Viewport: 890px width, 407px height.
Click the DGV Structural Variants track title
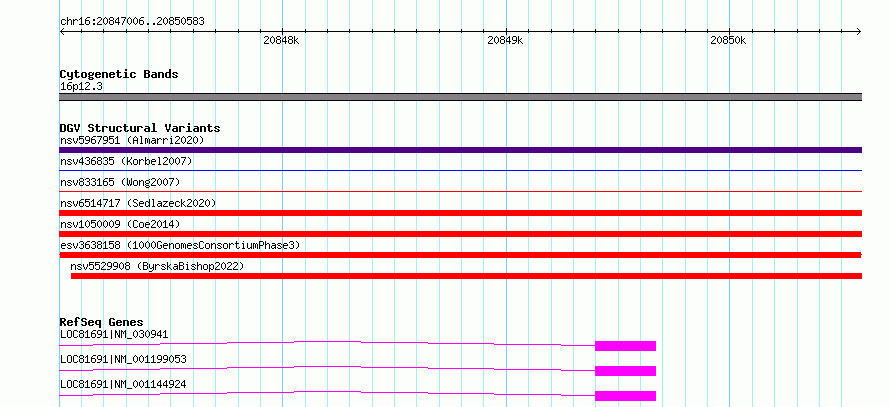(x=140, y=128)
